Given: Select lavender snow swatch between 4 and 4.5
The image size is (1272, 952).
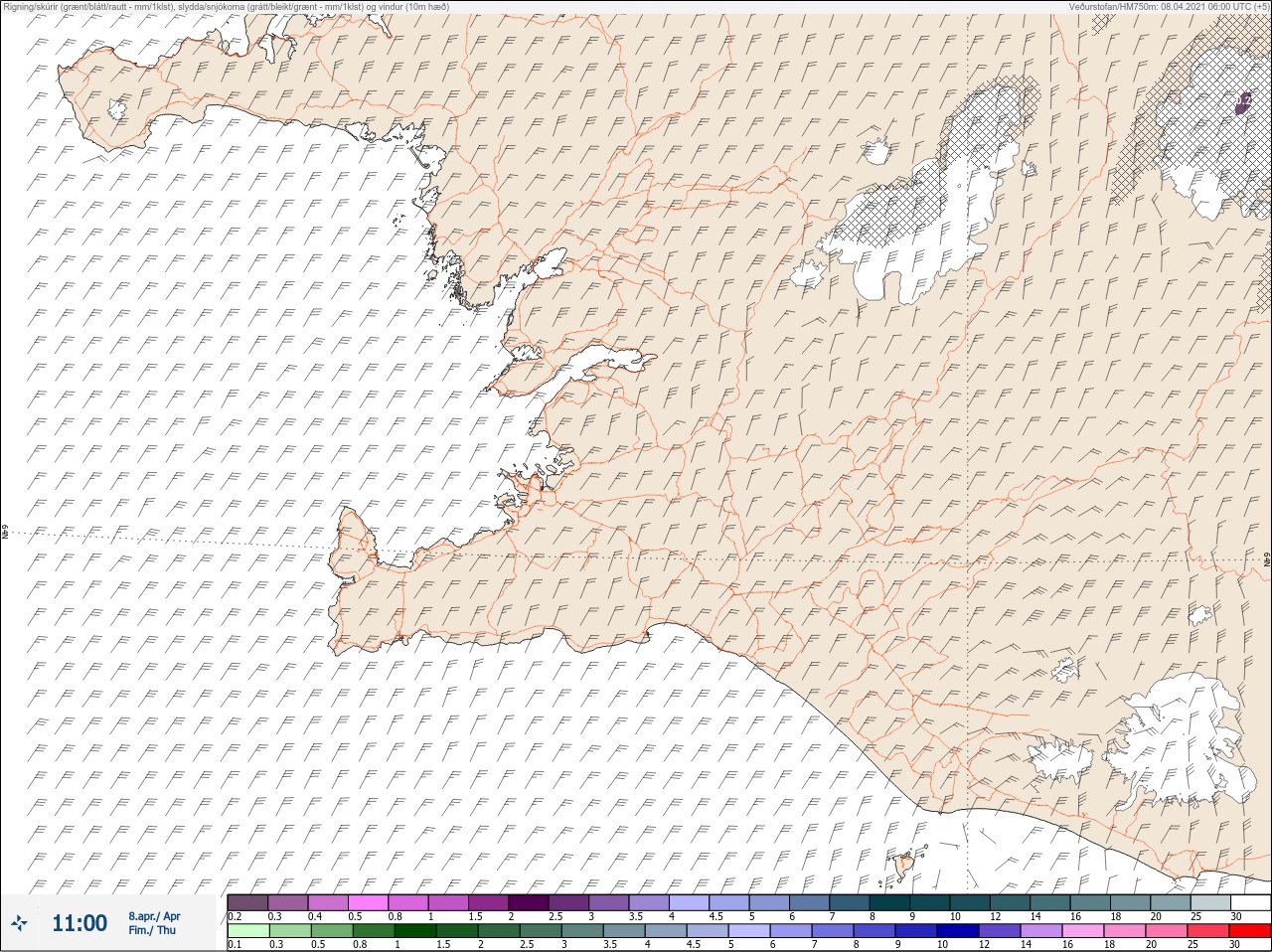Looking at the screenshot, I should tap(691, 902).
